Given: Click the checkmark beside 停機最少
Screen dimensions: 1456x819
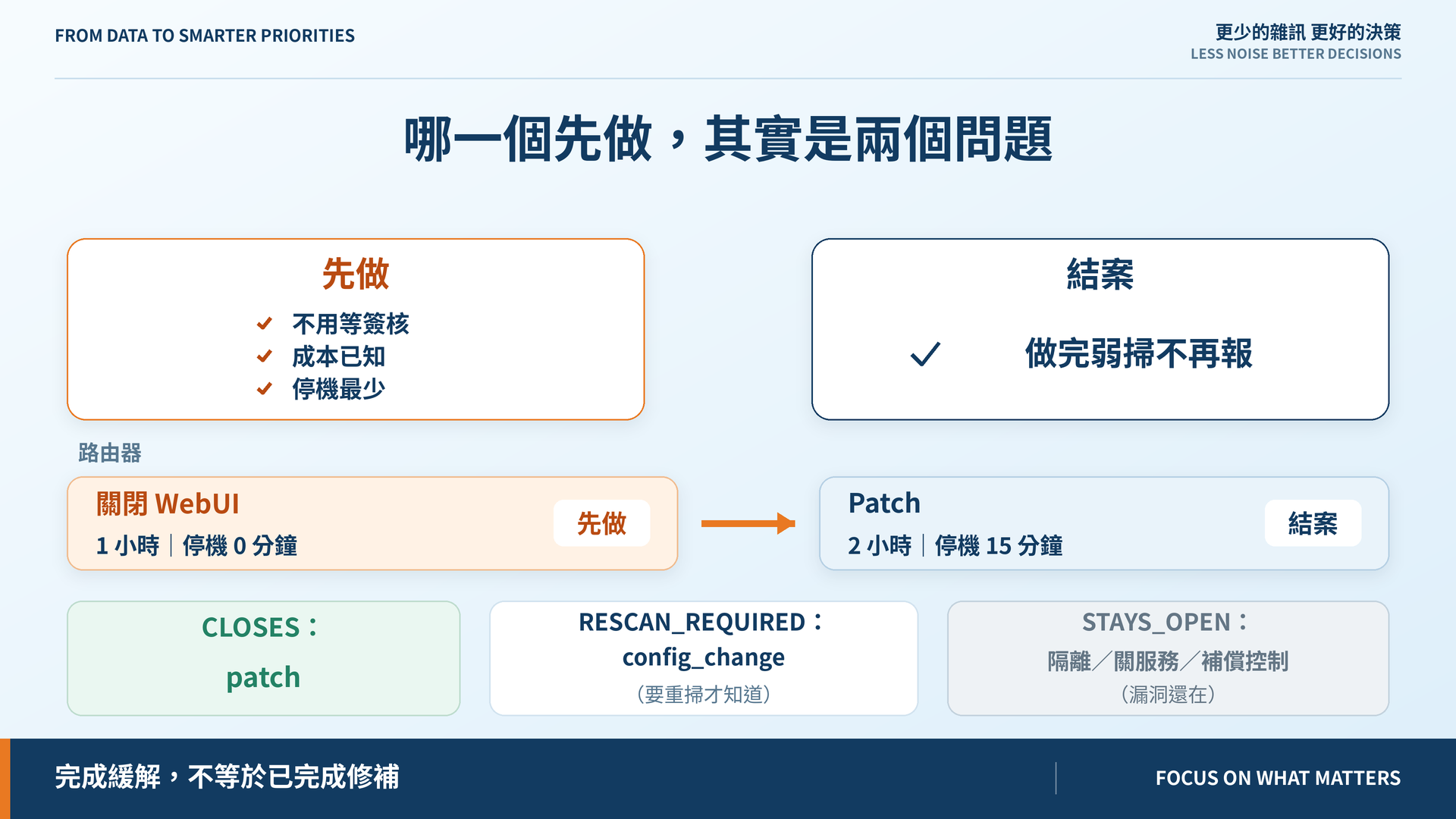Looking at the screenshot, I should pos(264,389).
